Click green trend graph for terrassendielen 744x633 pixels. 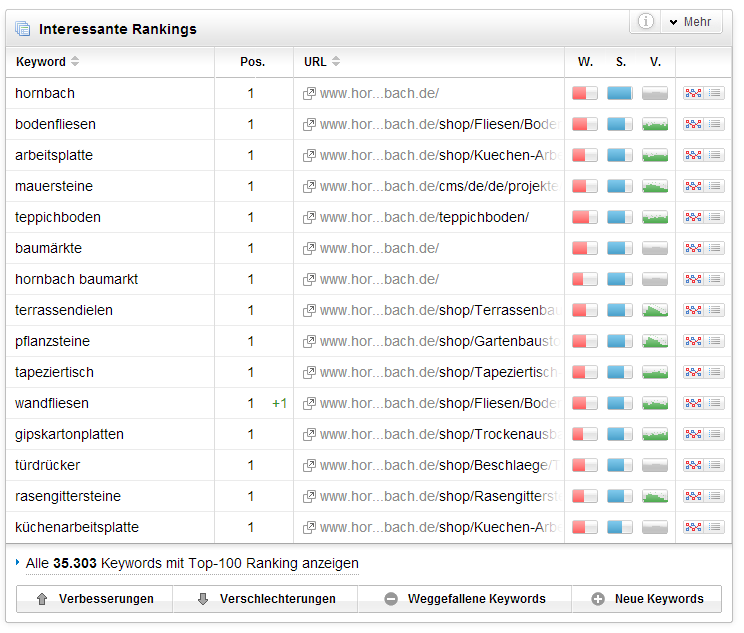(655, 310)
